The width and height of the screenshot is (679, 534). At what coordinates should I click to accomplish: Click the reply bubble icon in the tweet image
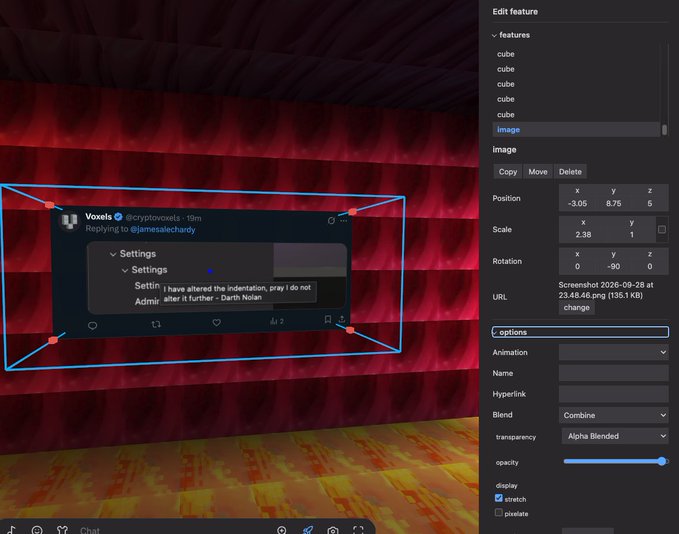point(92,325)
